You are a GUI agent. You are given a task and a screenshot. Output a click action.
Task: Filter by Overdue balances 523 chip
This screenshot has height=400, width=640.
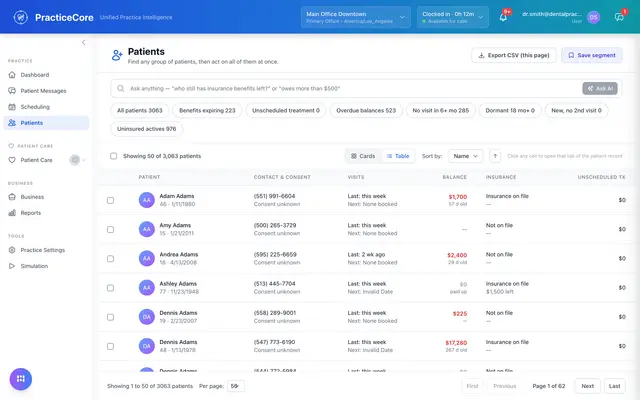366,111
